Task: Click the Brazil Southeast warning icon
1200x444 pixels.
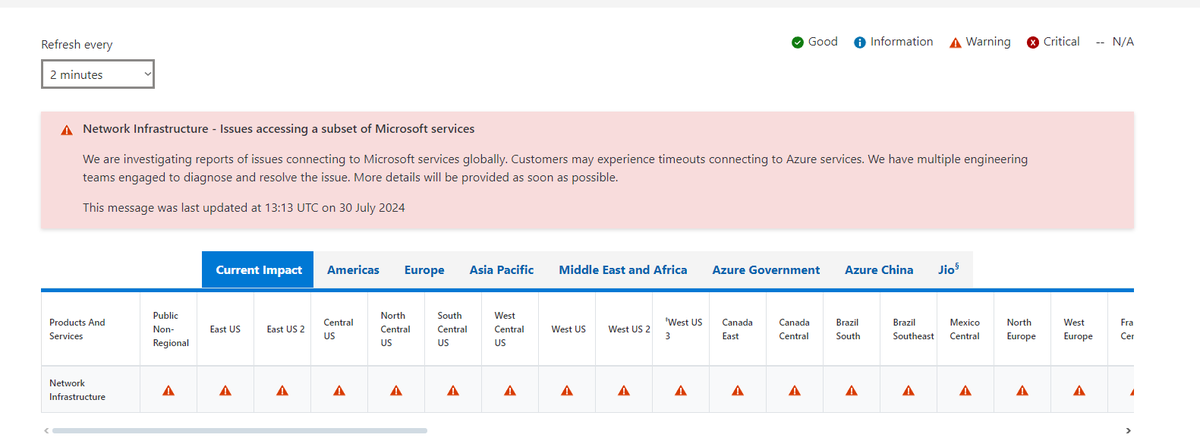Action: click(908, 391)
